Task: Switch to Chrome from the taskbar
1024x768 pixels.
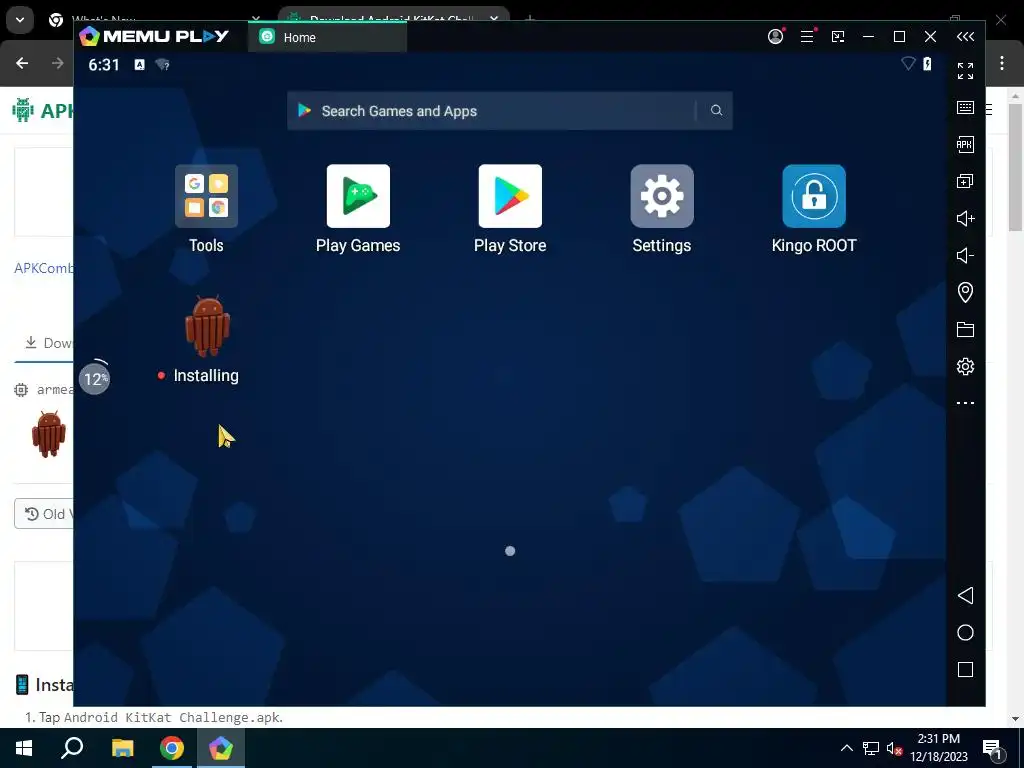Action: click(x=172, y=748)
